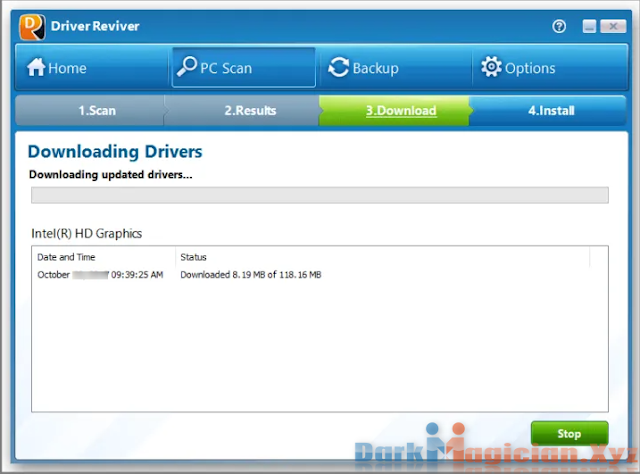Select the 4.Install step
Screen dimensions: 640x474
(x=548, y=110)
